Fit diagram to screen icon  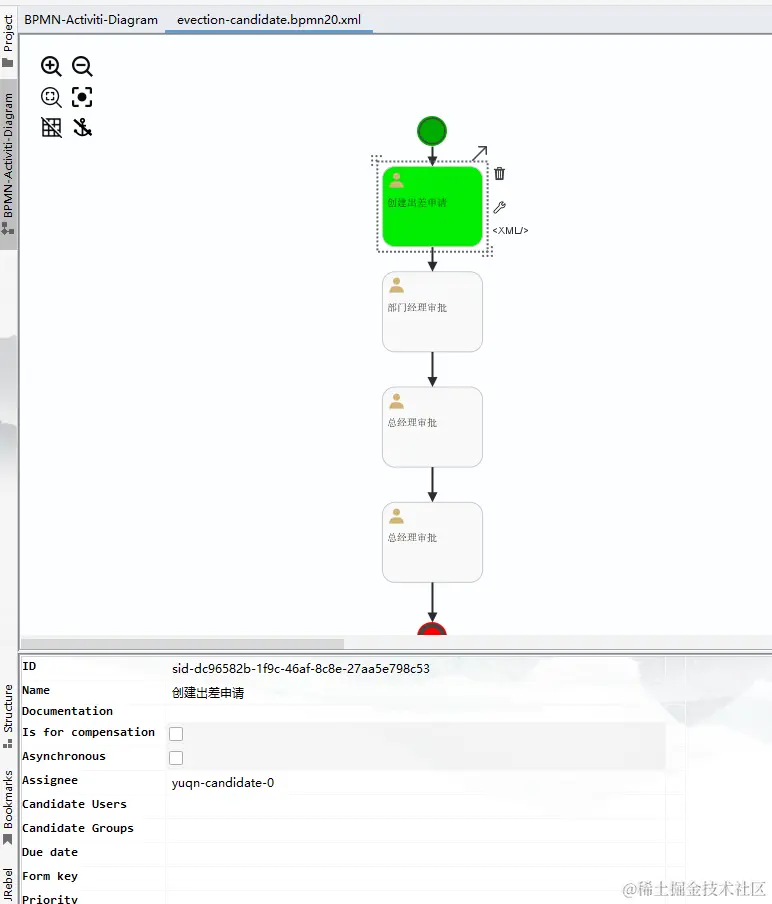(82, 97)
